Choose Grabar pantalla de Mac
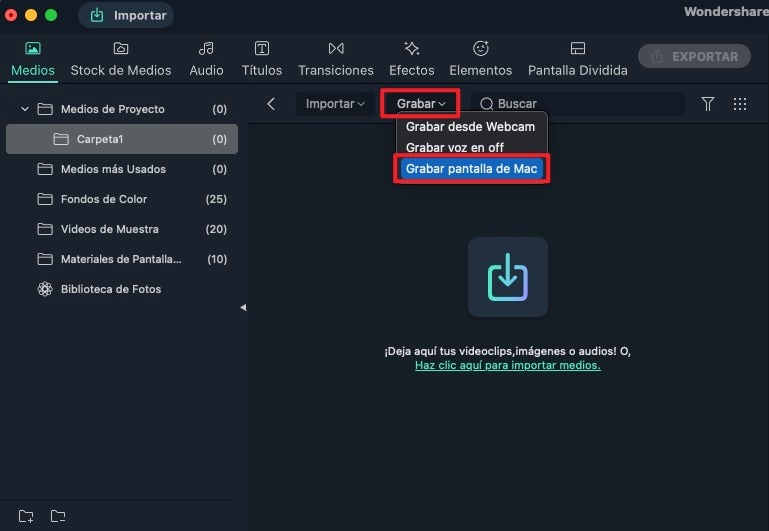Image resolution: width=769 pixels, height=531 pixels. [471, 169]
